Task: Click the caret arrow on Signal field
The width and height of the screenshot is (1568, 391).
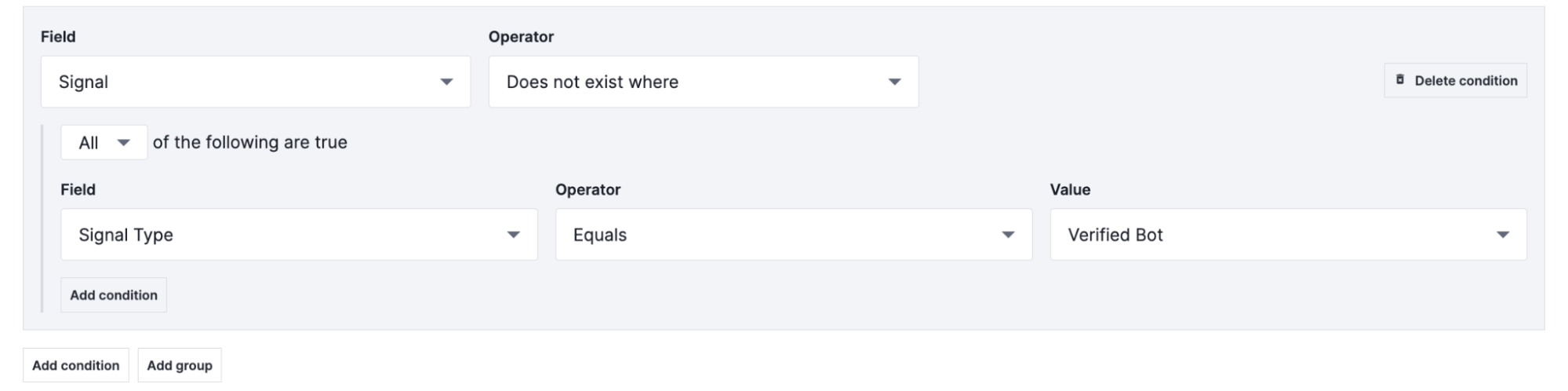Action: pos(446,82)
